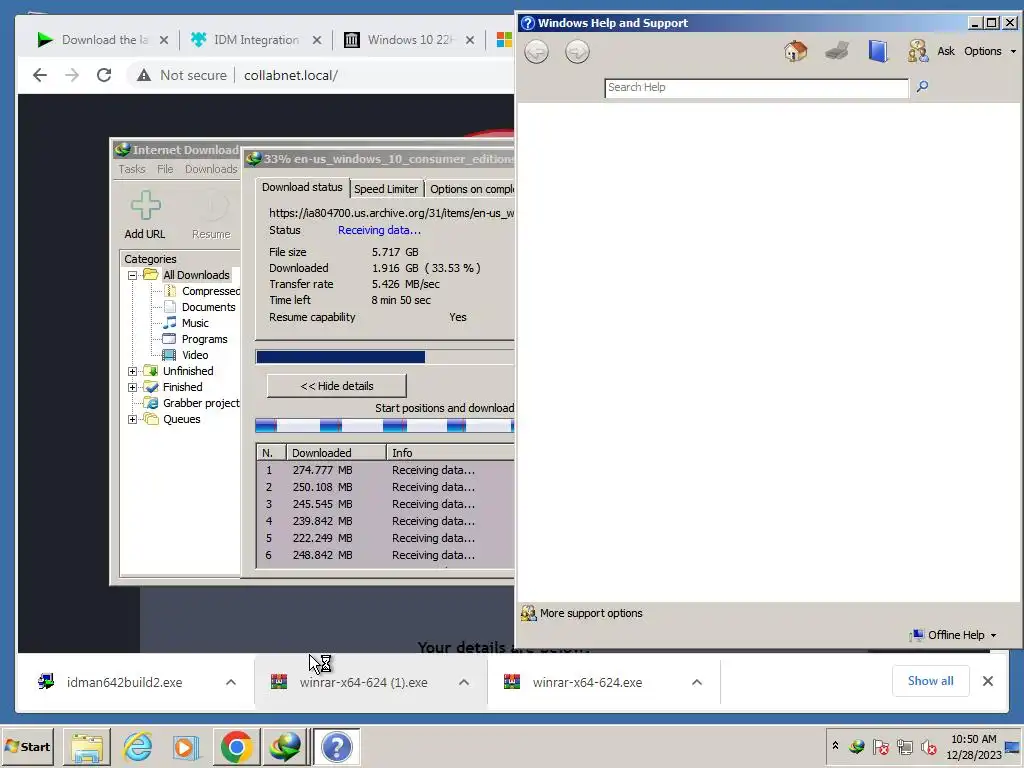Click Show all downloads button

[x=931, y=681]
